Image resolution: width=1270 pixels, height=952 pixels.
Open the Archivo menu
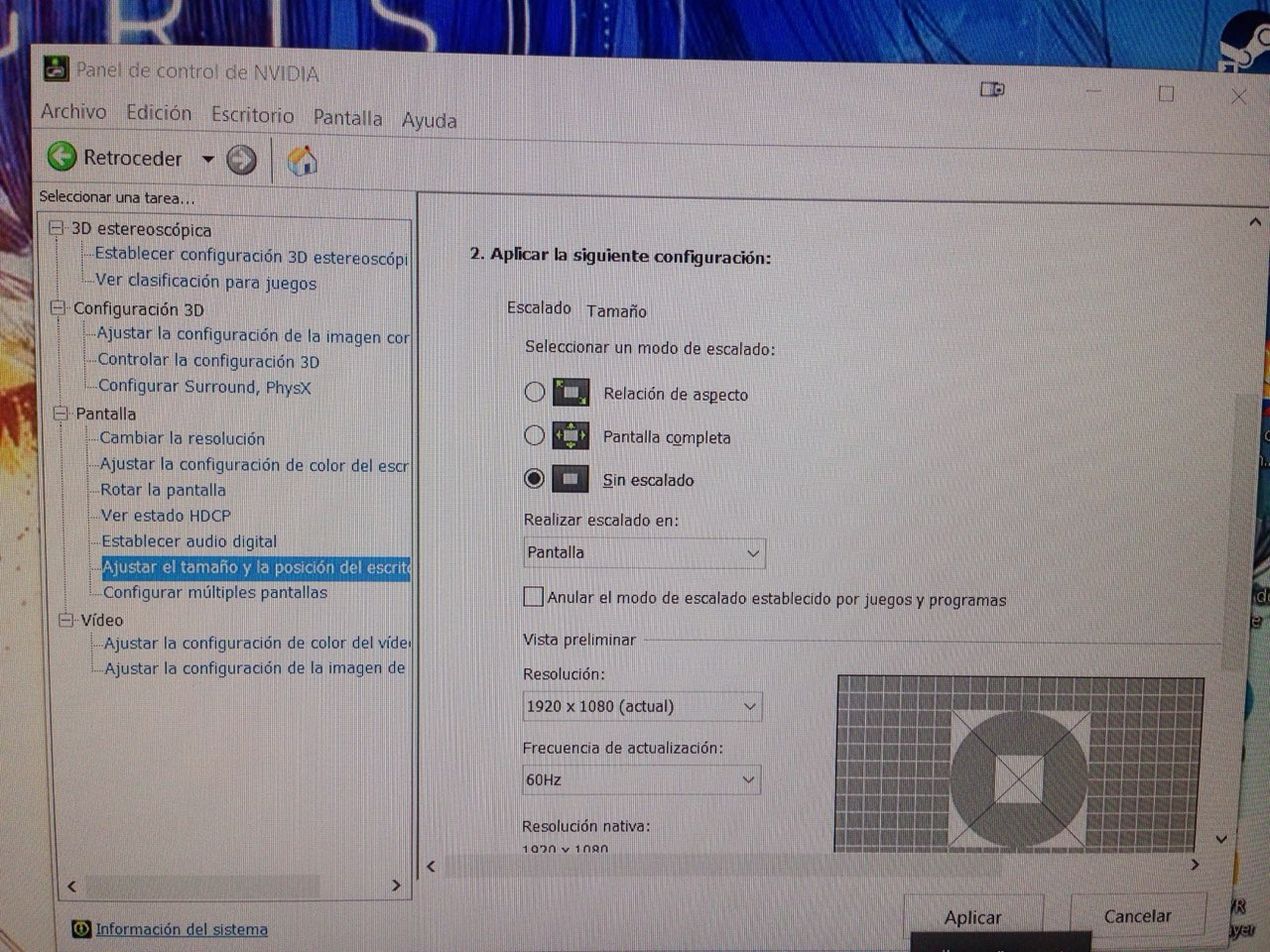point(73,111)
